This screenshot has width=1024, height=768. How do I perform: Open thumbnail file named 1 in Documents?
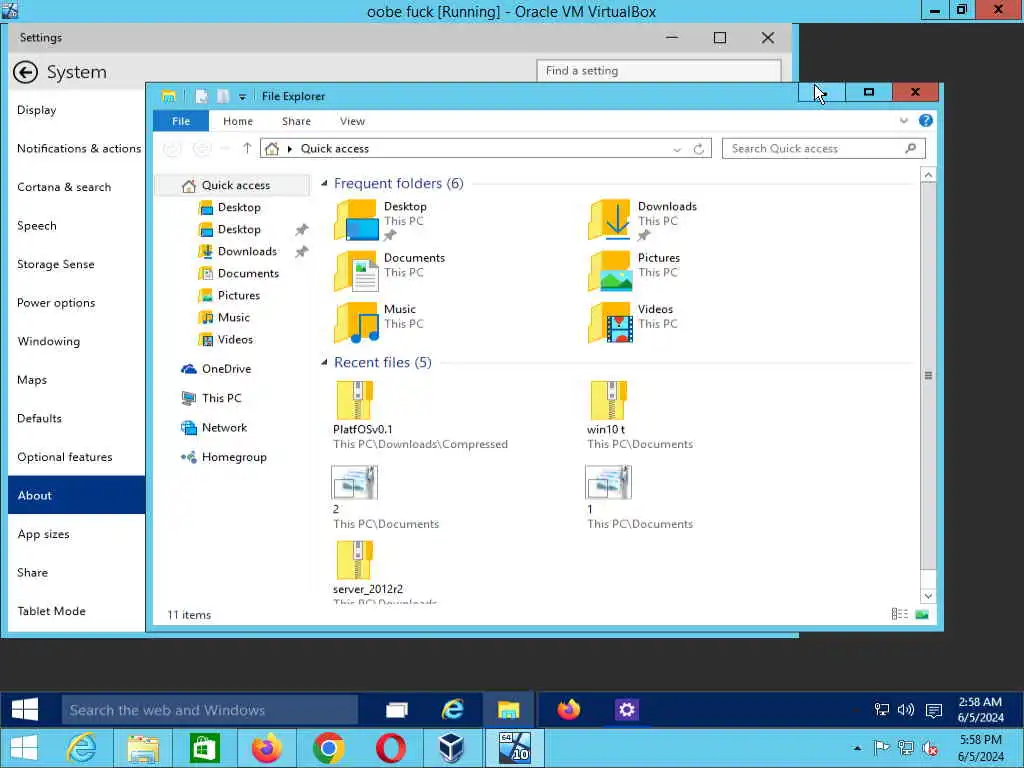pos(608,482)
